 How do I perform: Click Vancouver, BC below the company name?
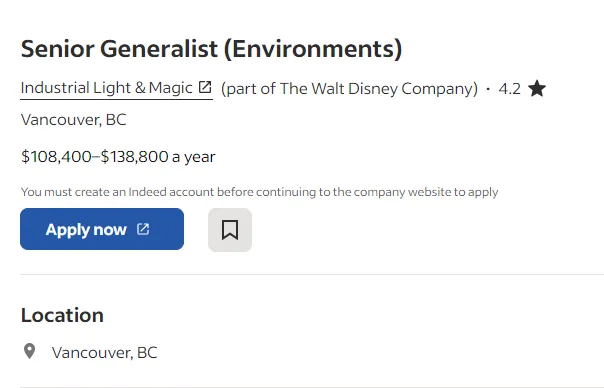pos(73,120)
